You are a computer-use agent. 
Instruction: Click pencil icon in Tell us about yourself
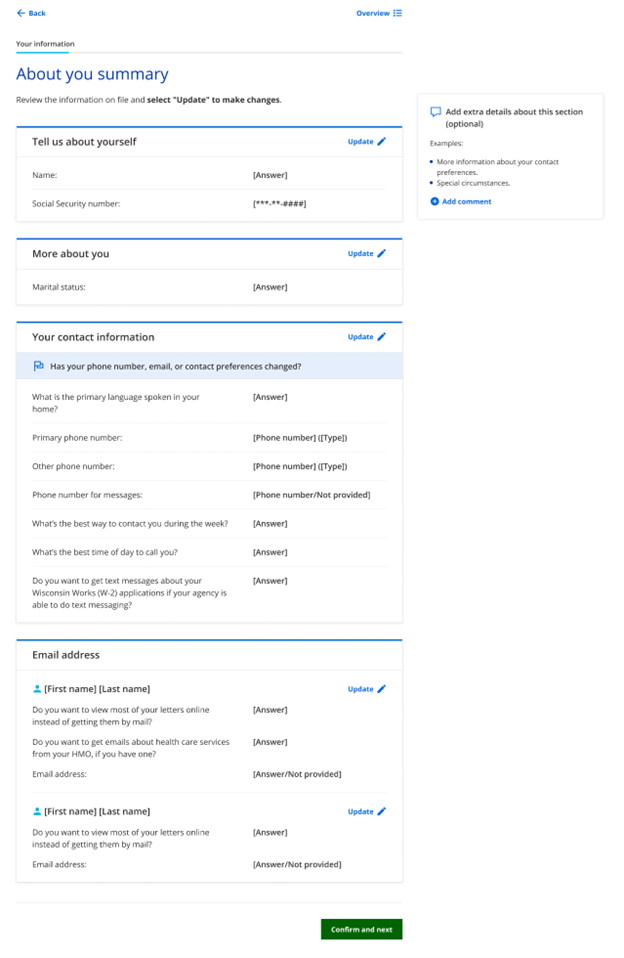[382, 142]
